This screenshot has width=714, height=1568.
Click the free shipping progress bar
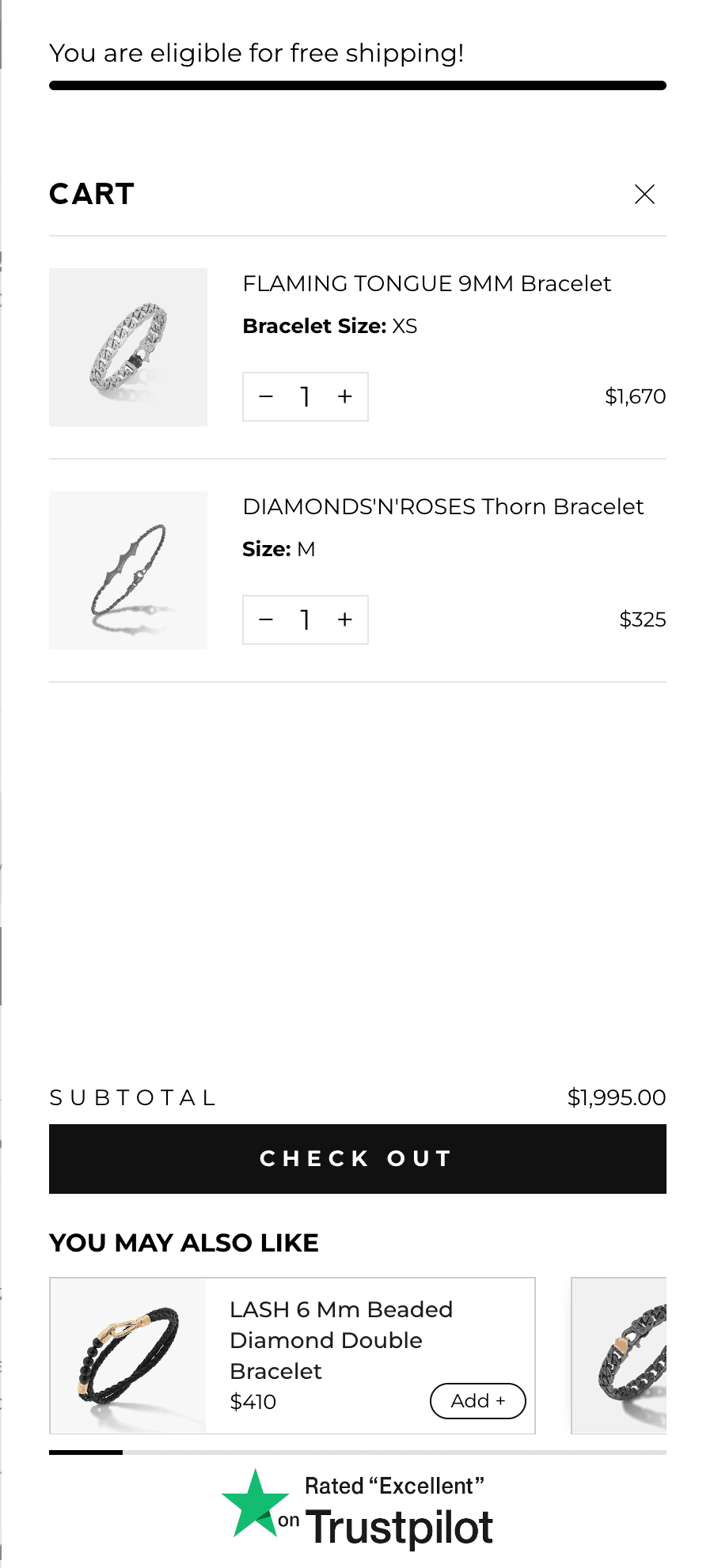coord(358,85)
